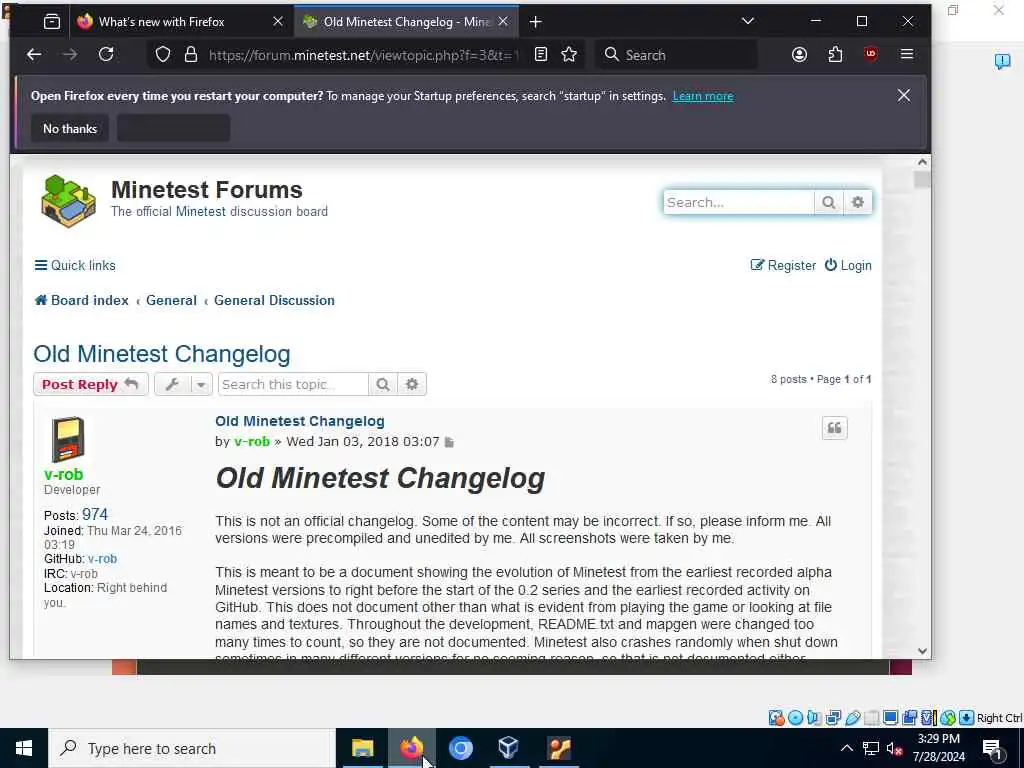Open the Firefox hamburger menu
1024x768 pixels.
click(906, 55)
